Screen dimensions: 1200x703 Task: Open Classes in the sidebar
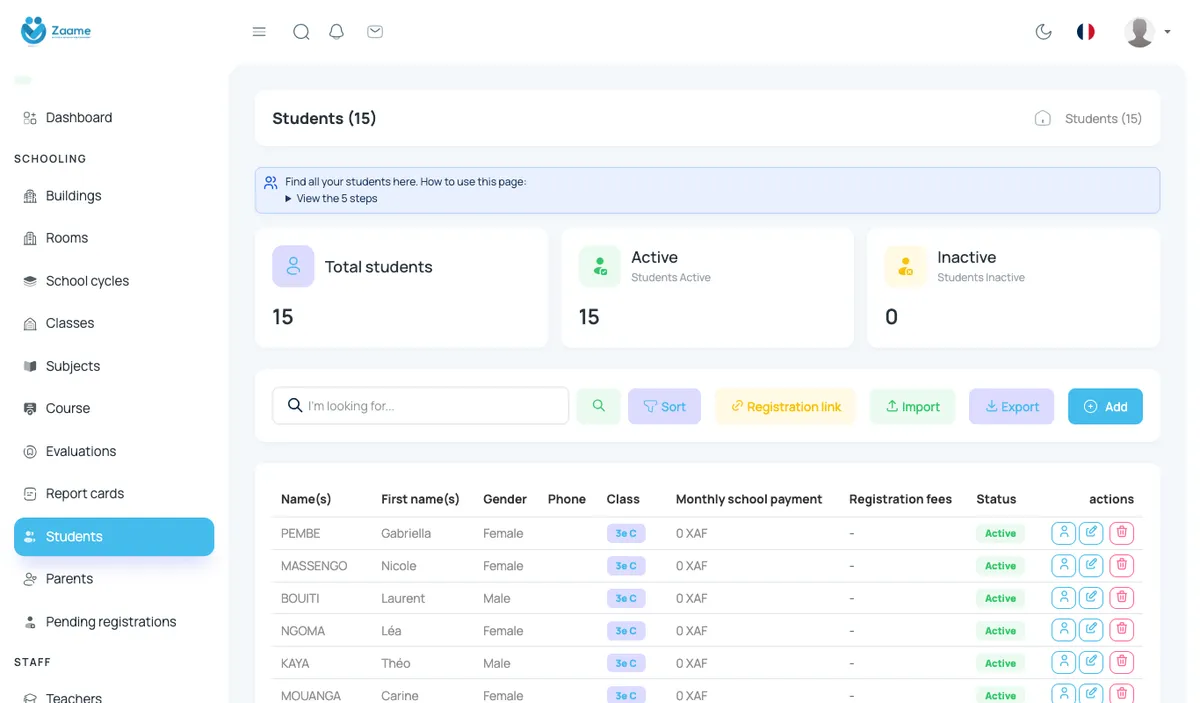coord(114,323)
